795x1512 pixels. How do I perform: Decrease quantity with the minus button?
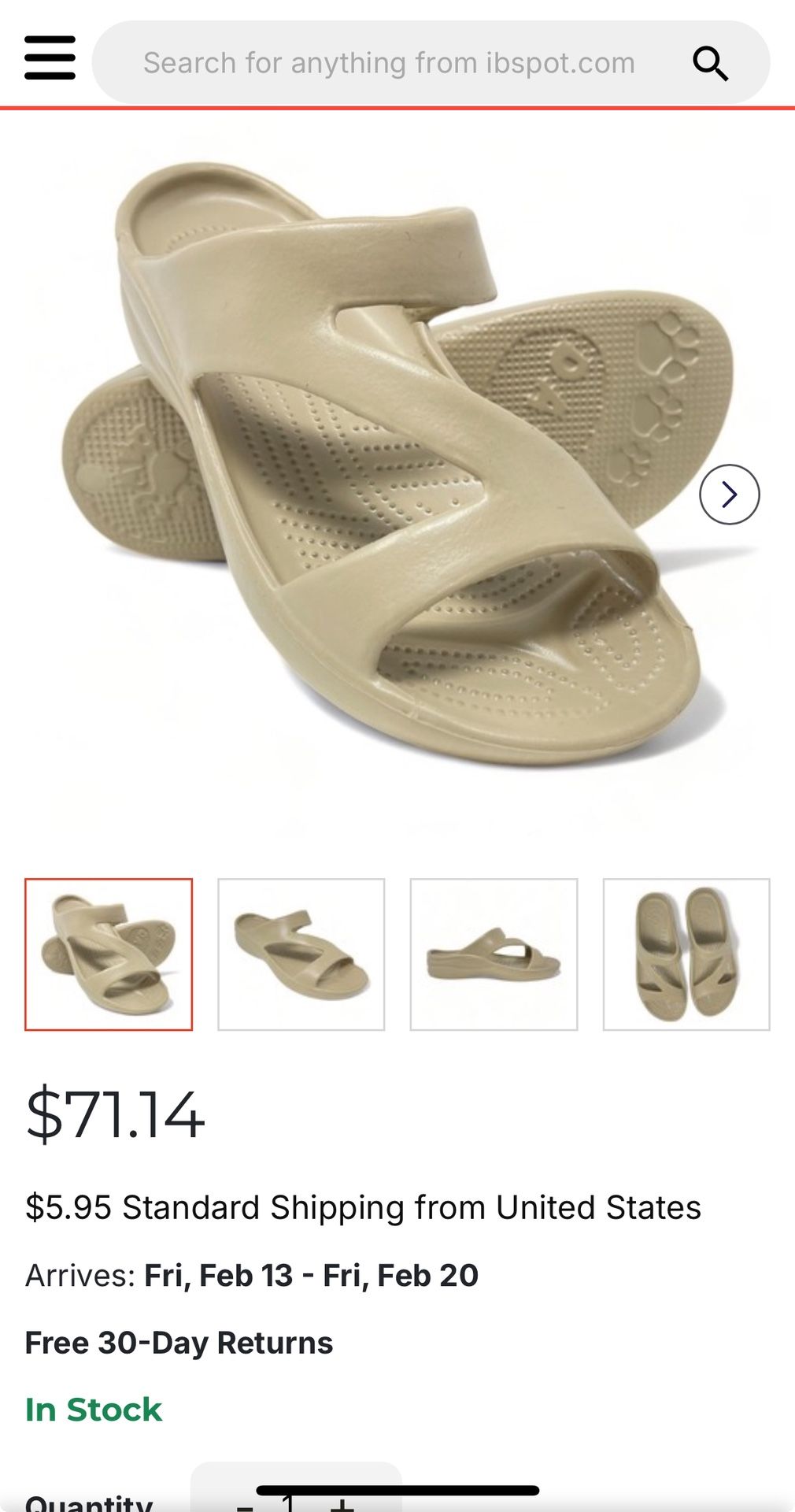245,1503
